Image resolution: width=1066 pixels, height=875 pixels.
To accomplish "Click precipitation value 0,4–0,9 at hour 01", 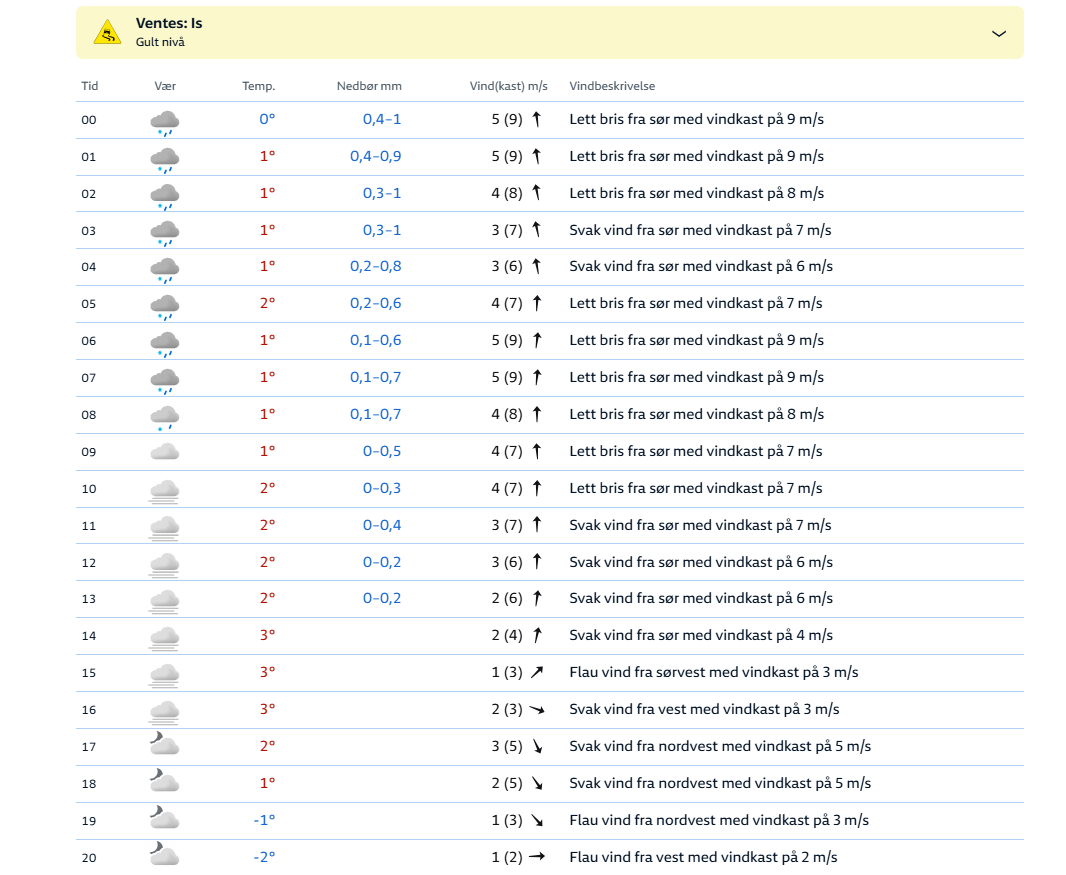I will tap(375, 156).
